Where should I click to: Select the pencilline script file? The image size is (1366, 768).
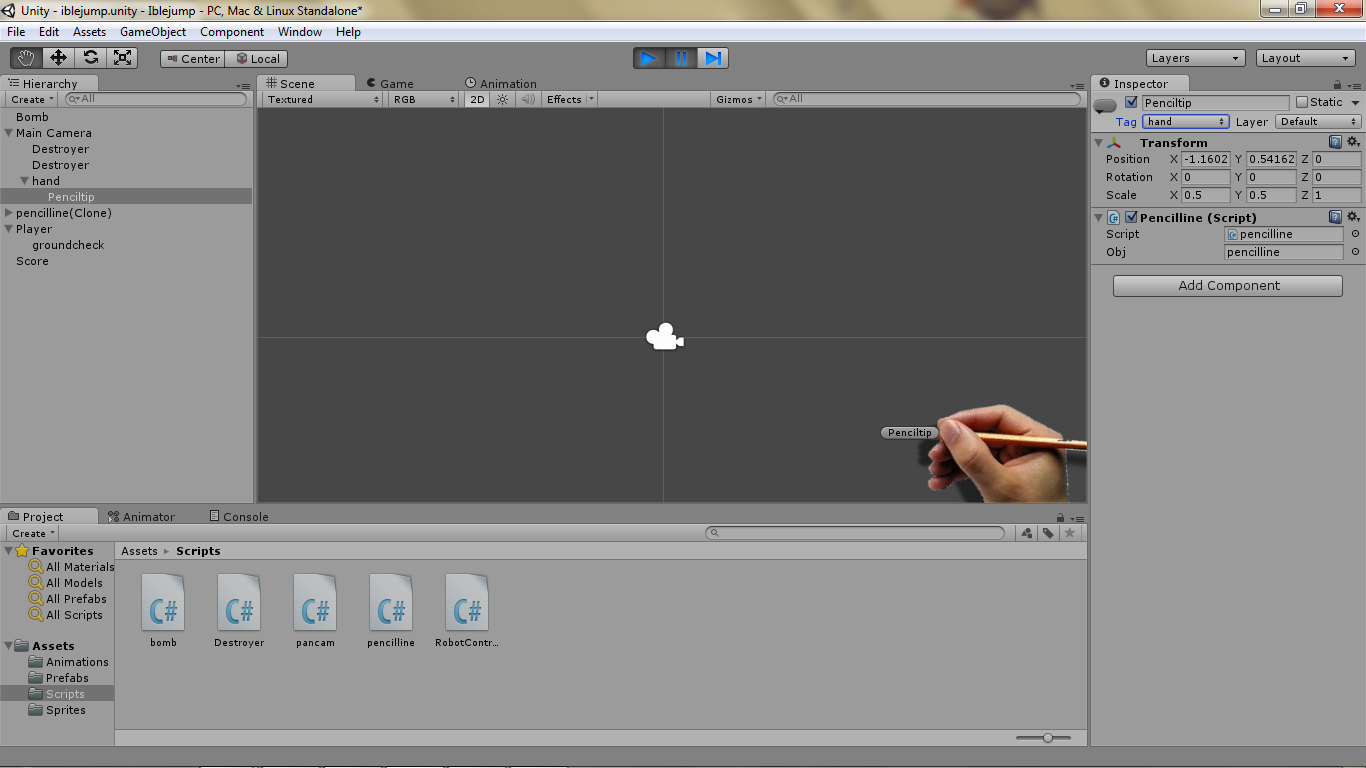pos(391,610)
